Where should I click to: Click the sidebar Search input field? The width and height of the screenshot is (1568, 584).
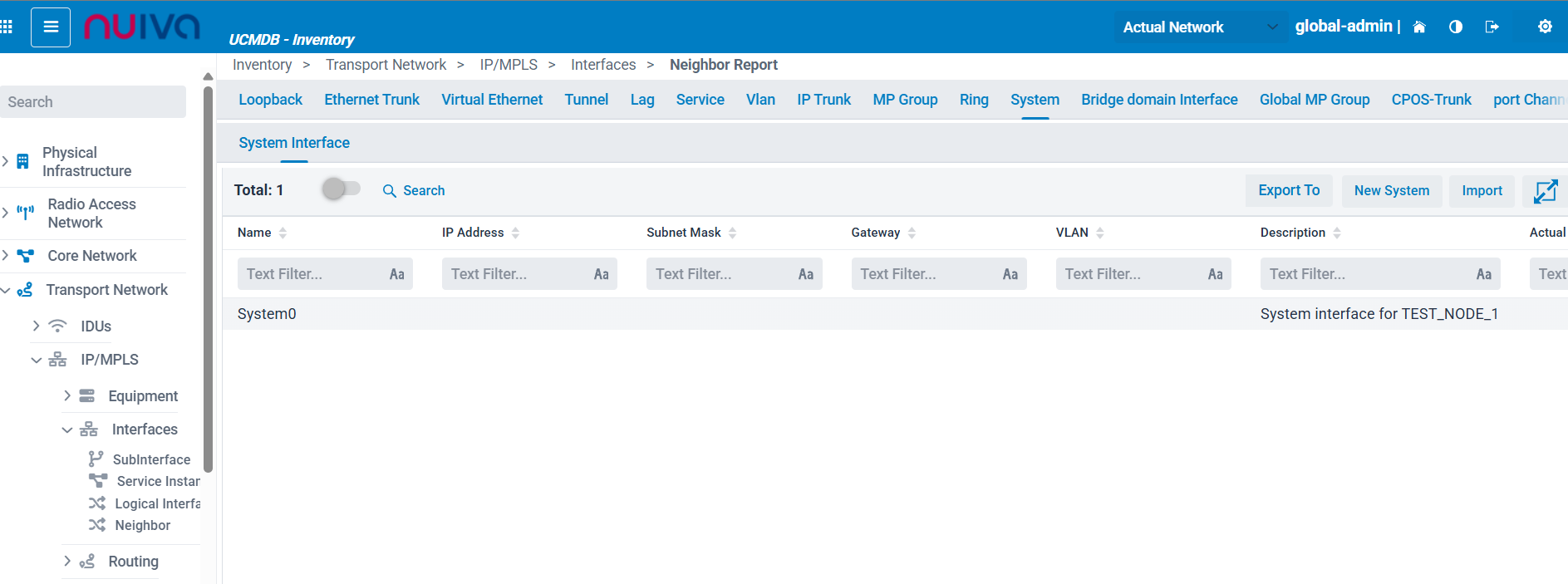pos(93,102)
